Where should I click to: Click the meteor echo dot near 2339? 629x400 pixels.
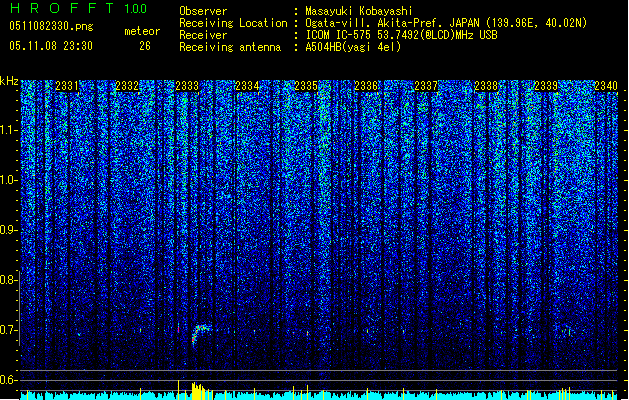tap(569, 332)
